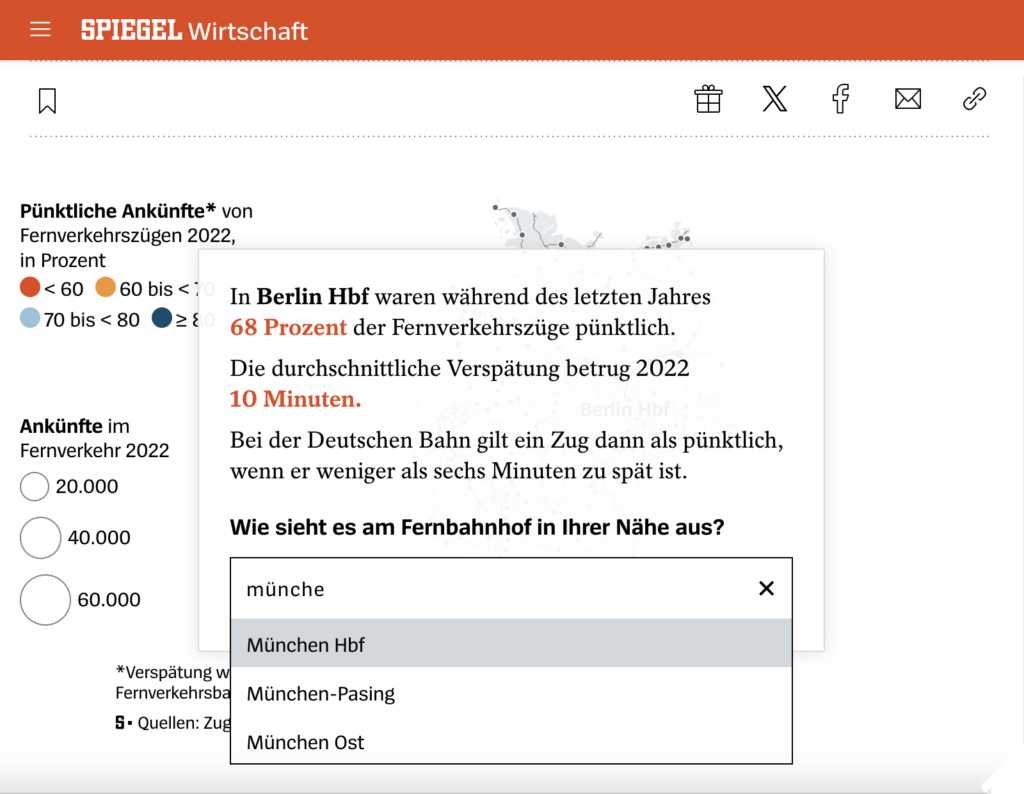Copy the article link
This screenshot has height=794, width=1024.
coord(974,99)
